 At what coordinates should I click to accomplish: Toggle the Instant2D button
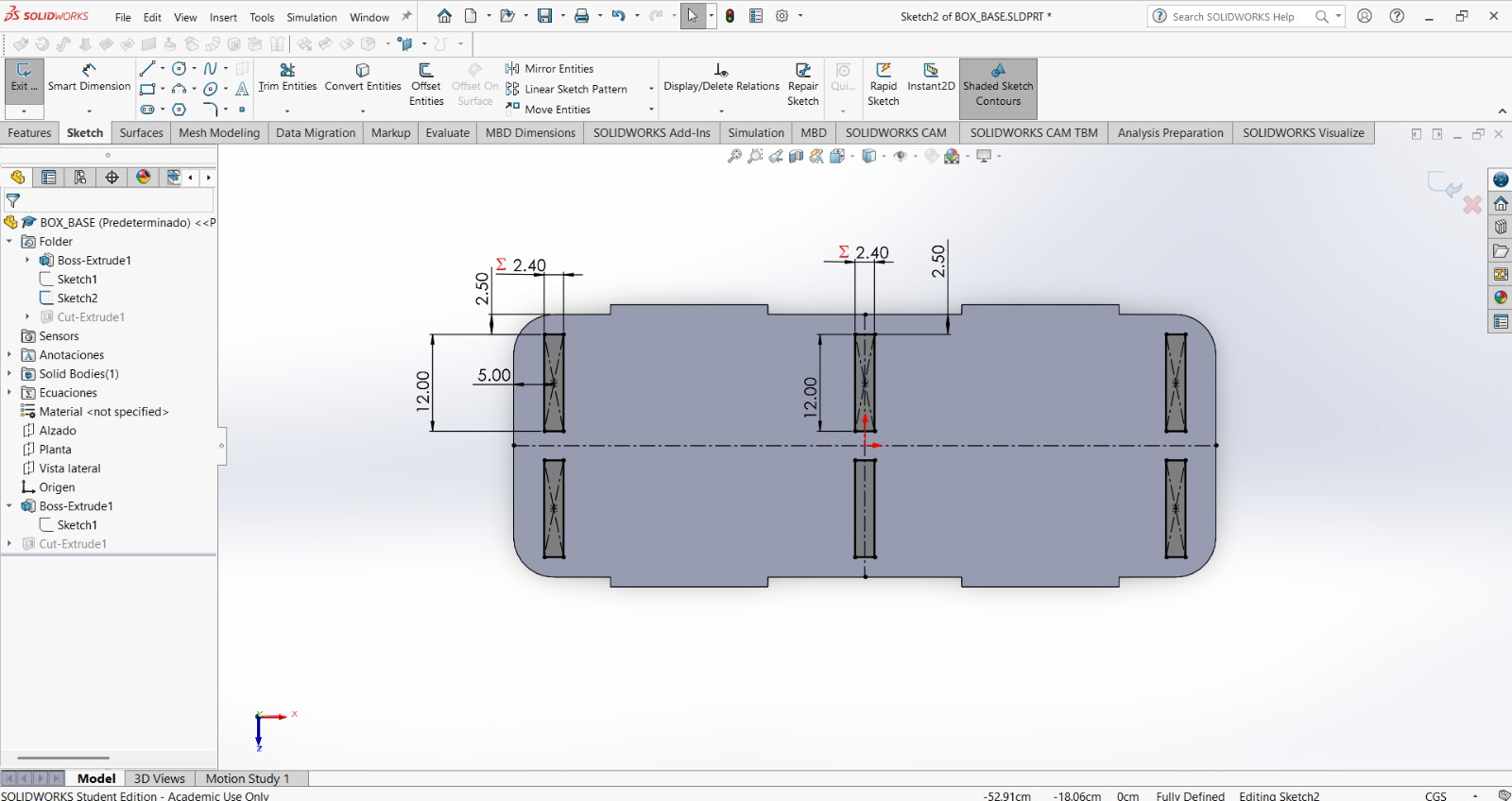pos(931,77)
